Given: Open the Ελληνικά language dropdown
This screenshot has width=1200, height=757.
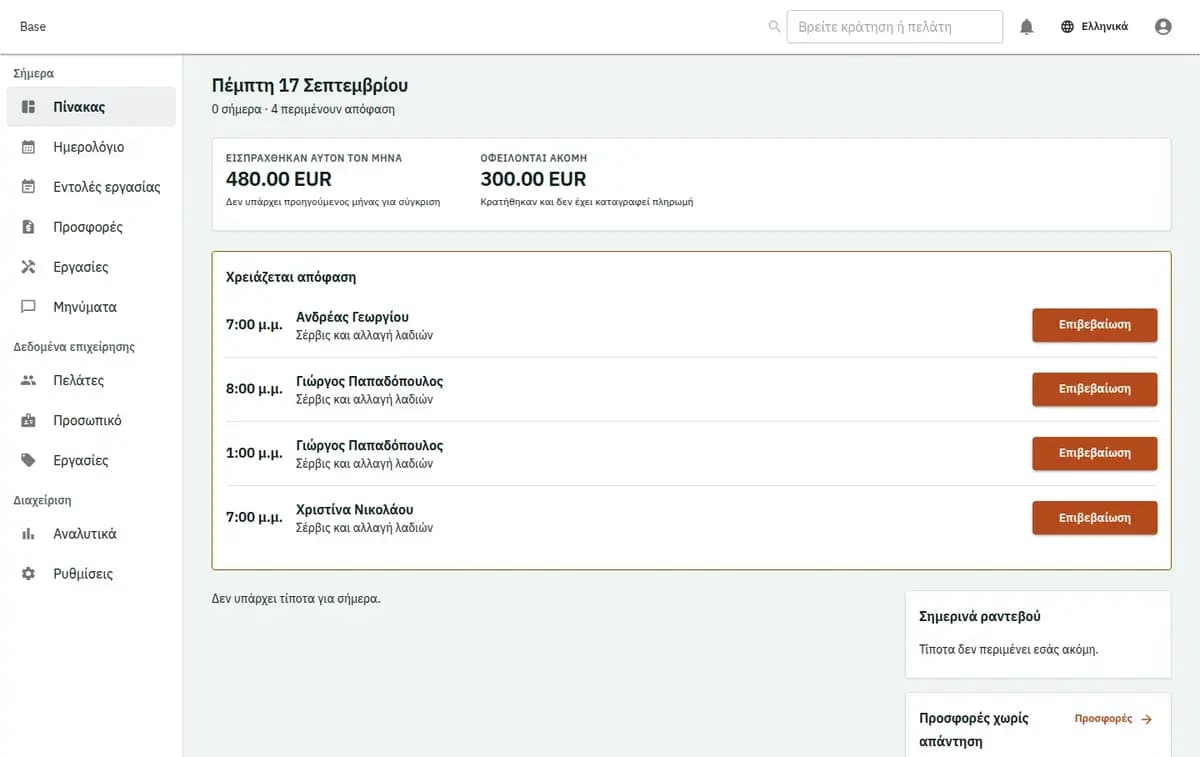Looking at the screenshot, I should coord(1094,27).
